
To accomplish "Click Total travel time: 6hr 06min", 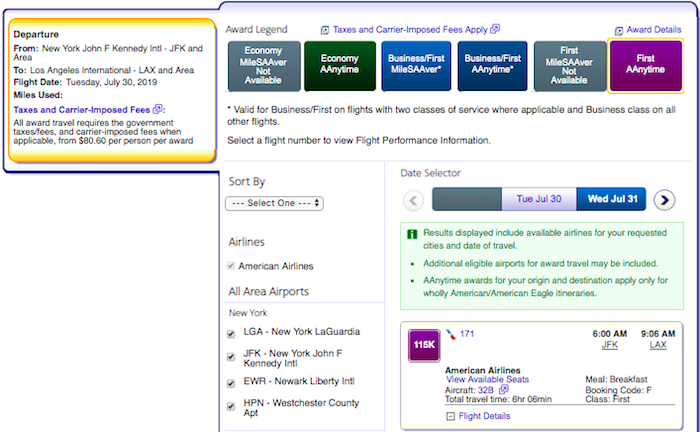I will [498, 399].
